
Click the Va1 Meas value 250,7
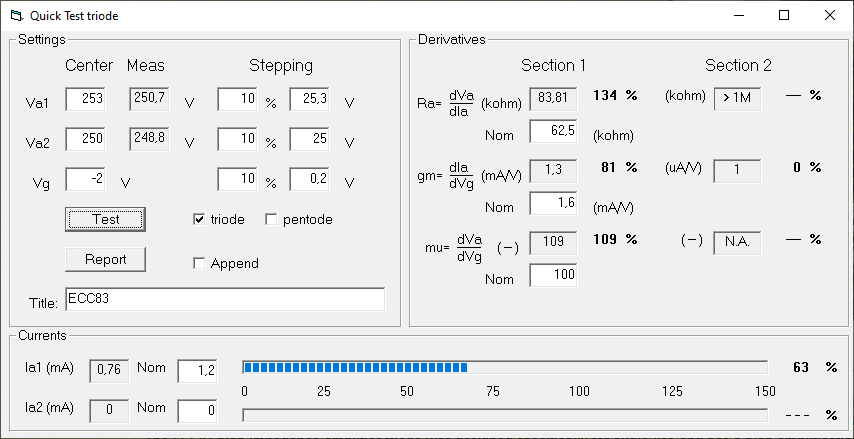149,99
